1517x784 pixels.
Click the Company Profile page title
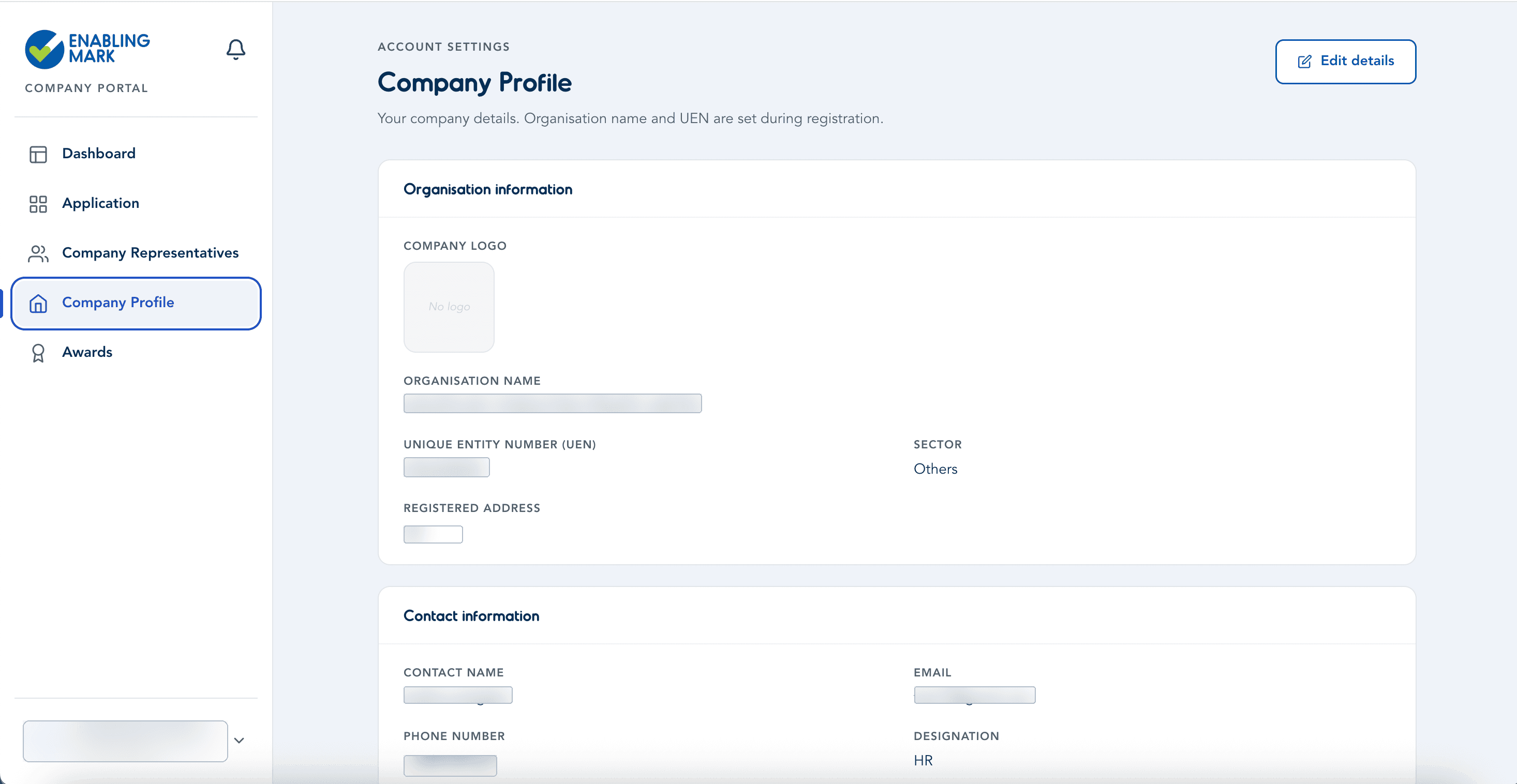[474, 83]
